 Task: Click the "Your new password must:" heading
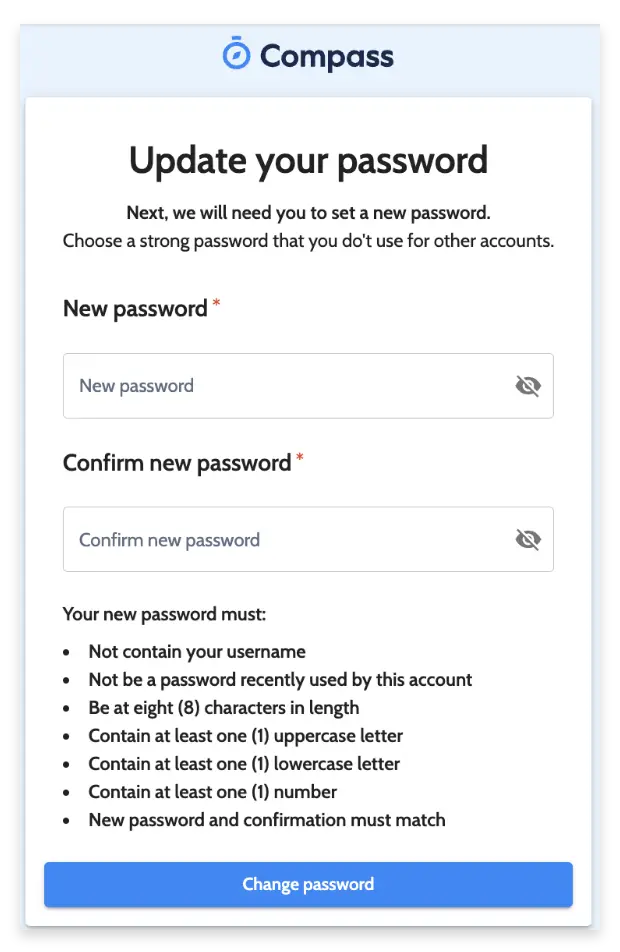click(x=164, y=614)
